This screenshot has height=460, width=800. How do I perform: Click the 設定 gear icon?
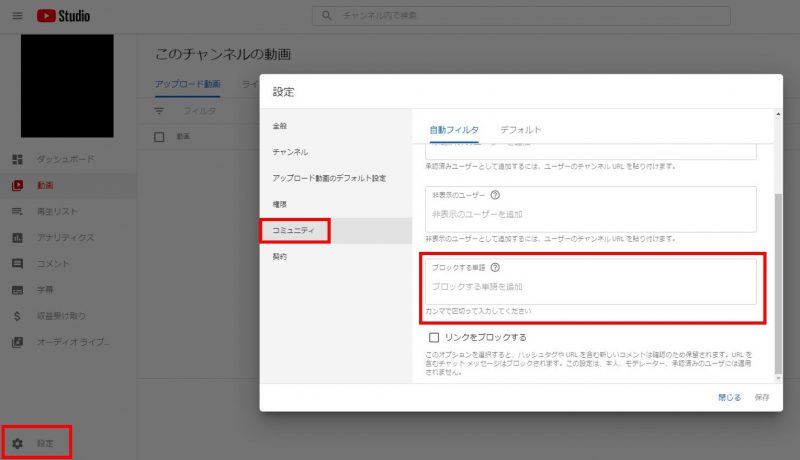click(17, 442)
